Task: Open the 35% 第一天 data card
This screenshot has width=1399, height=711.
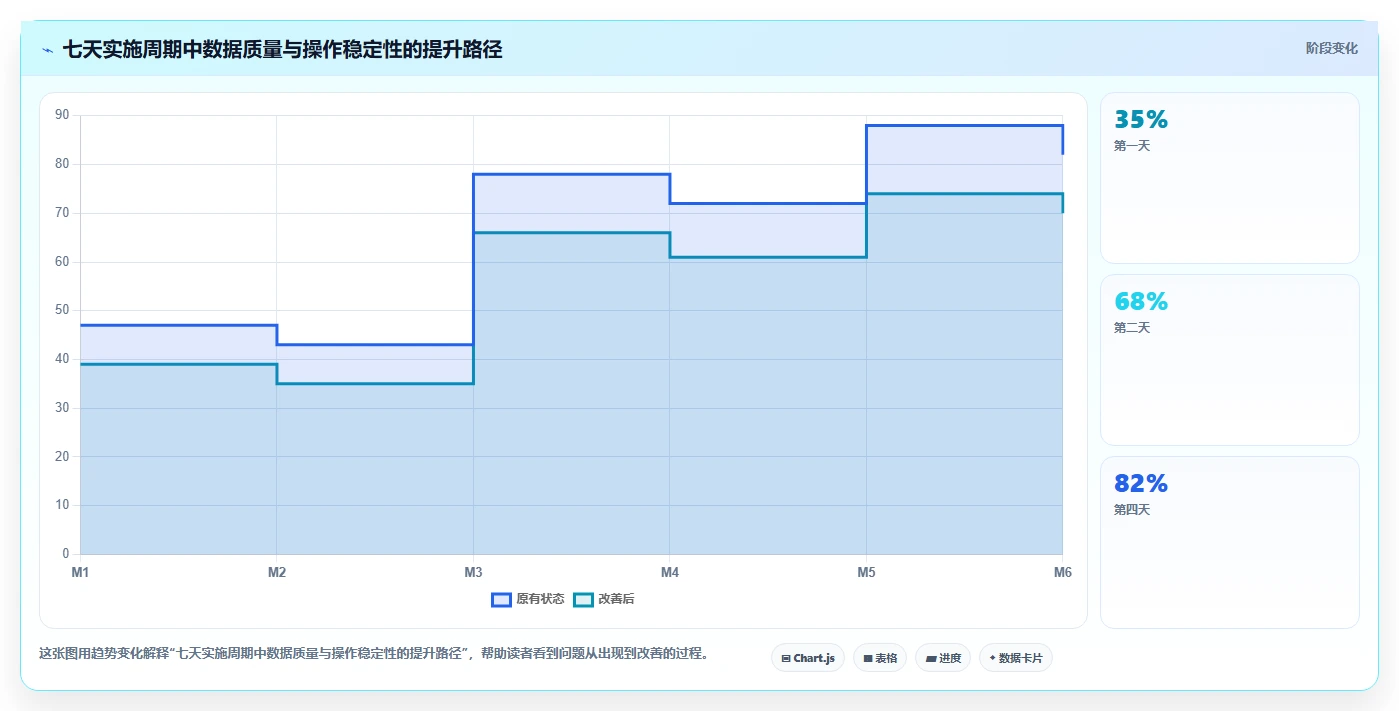Action: [1230, 178]
